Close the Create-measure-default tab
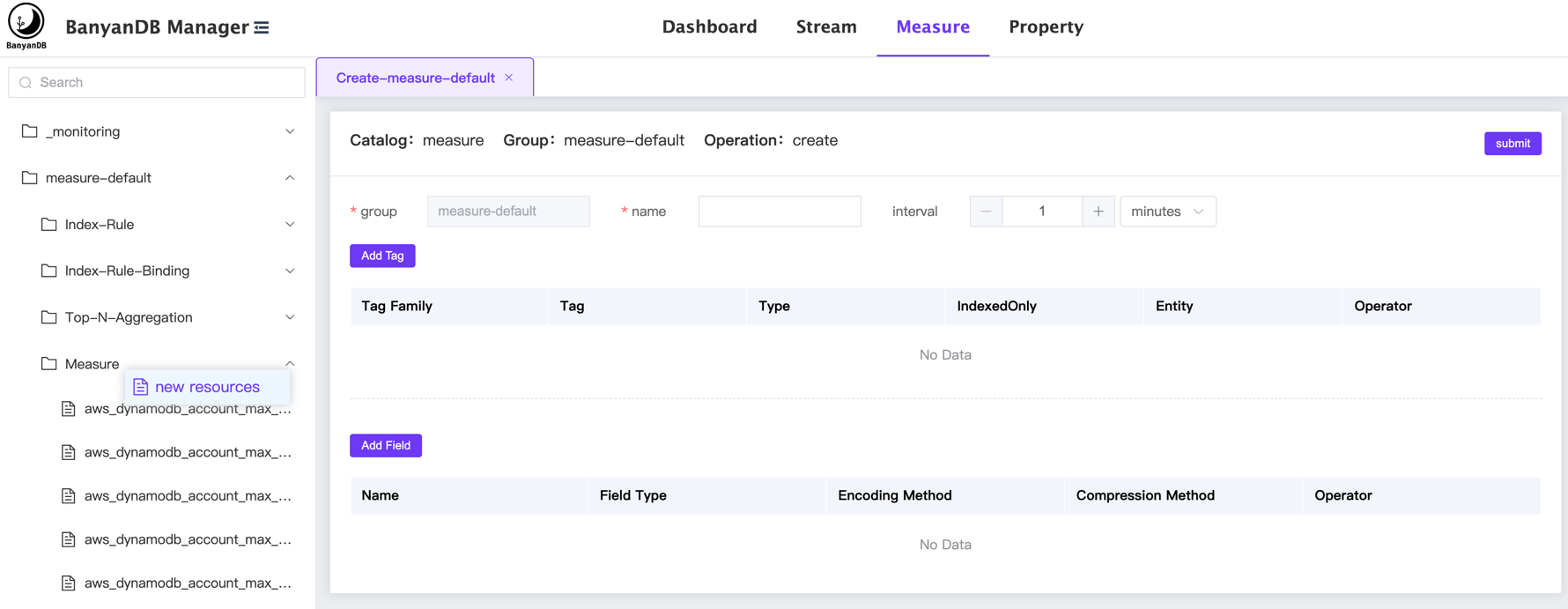The image size is (1568, 609). tap(509, 78)
